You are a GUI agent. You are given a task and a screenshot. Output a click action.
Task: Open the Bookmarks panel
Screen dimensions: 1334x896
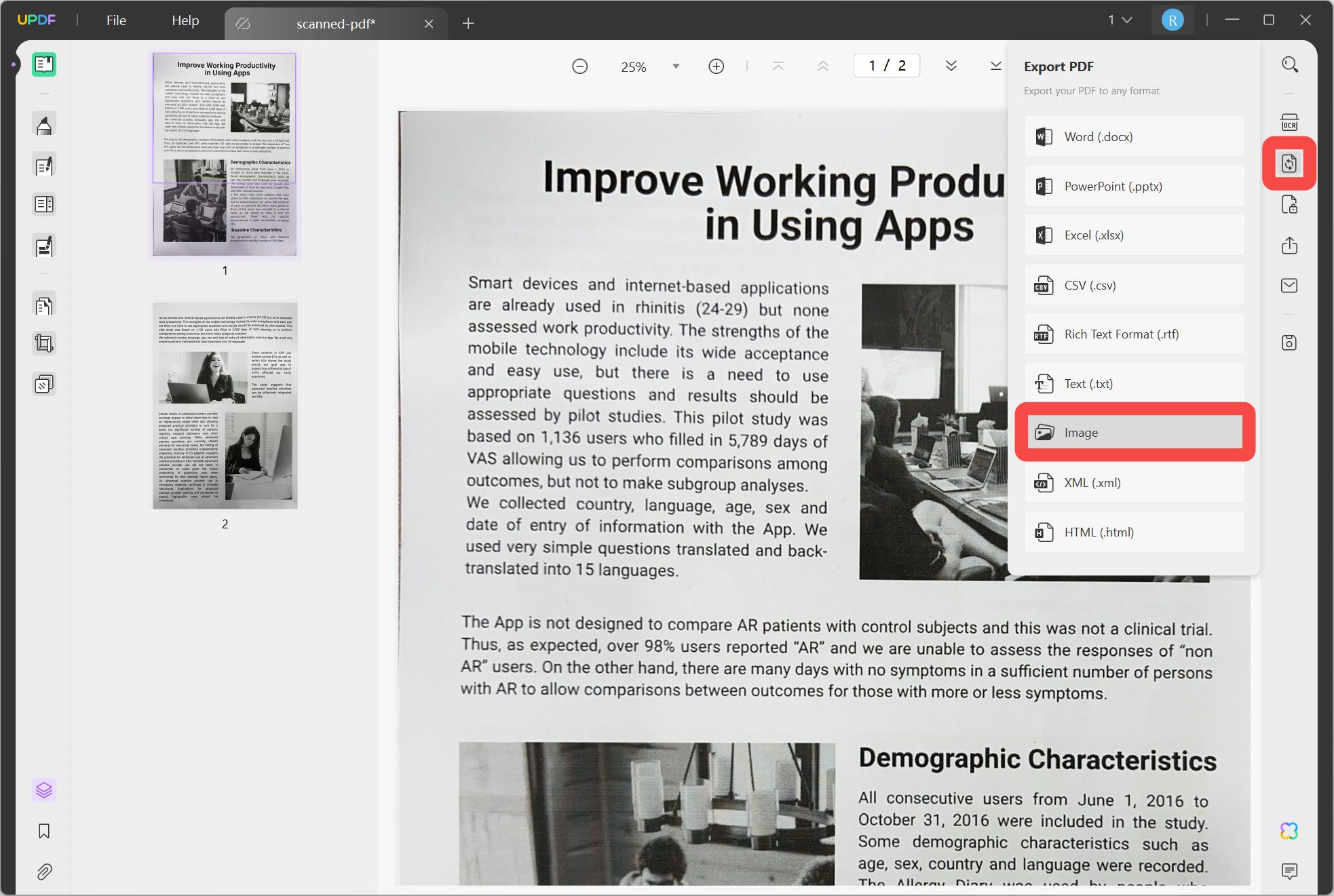click(x=44, y=831)
